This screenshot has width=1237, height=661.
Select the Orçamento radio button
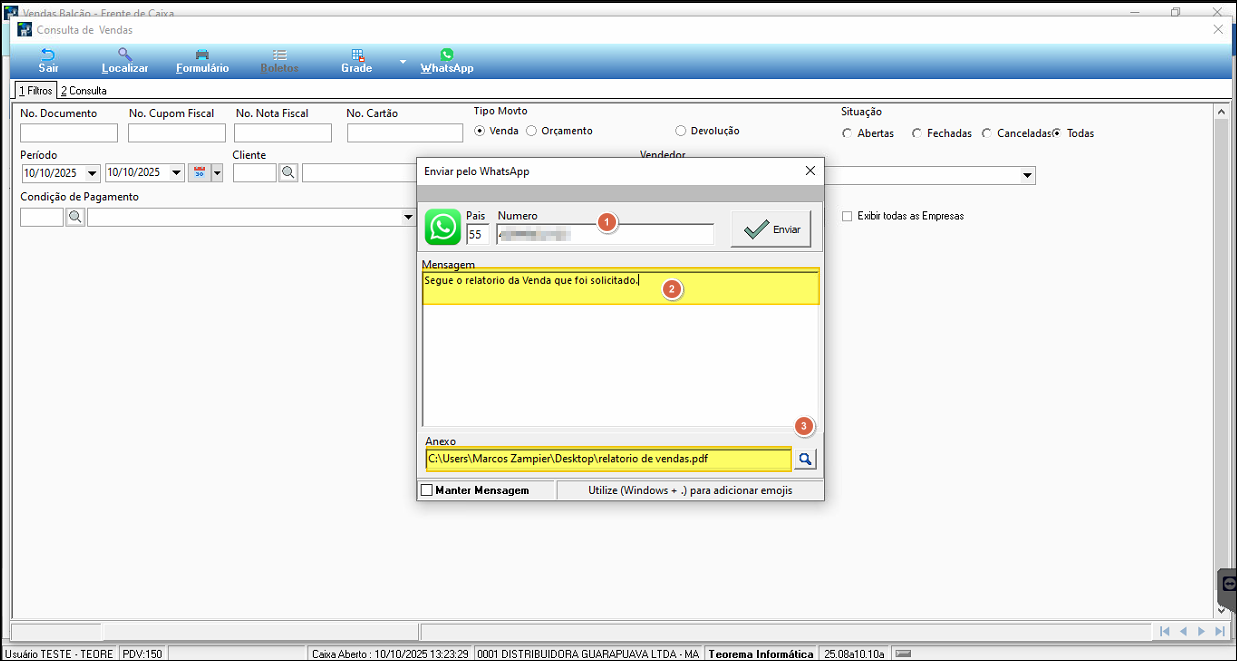tap(532, 131)
